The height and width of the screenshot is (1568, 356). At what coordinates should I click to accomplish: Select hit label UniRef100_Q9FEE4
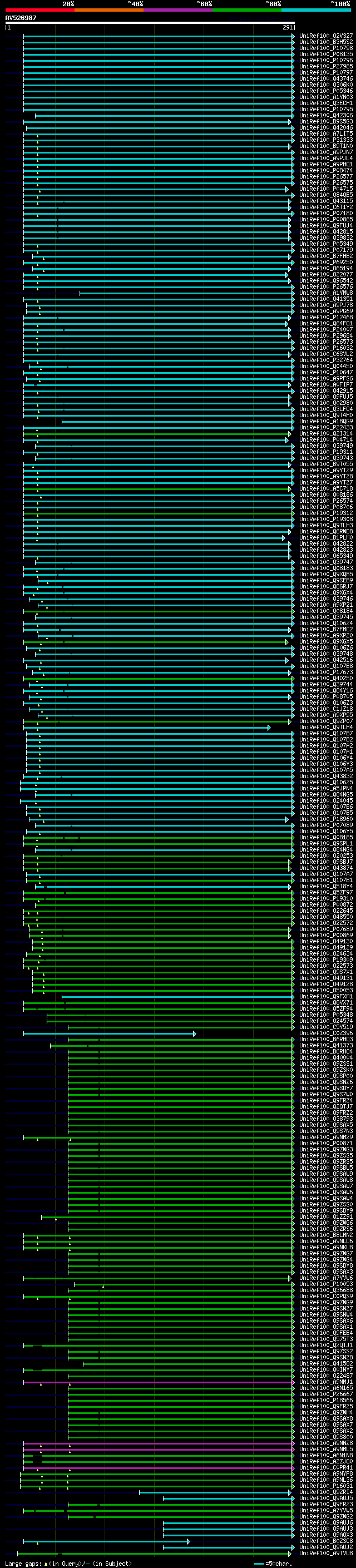(326, 1333)
